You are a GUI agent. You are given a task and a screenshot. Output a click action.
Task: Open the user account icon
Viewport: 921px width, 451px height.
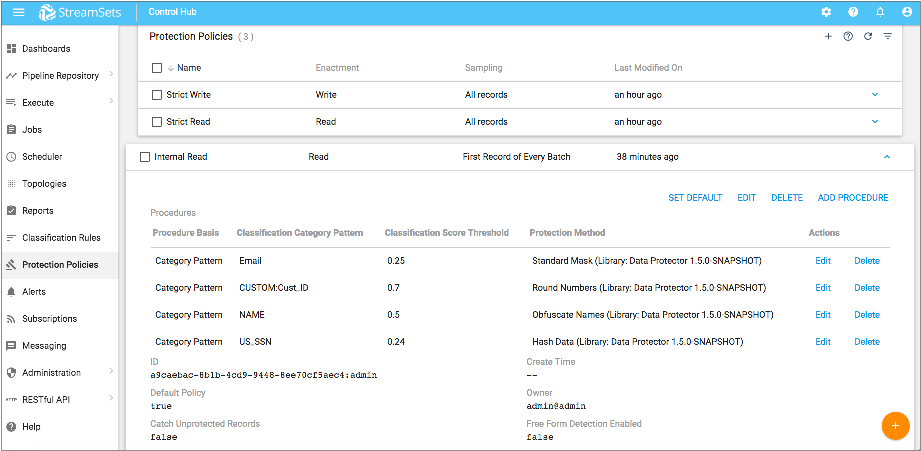click(906, 12)
